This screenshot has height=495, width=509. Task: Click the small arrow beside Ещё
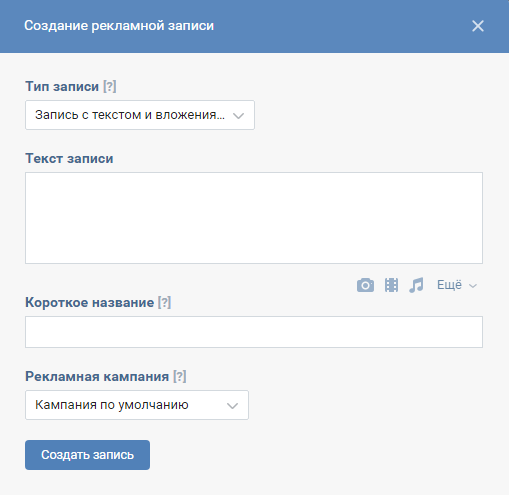(x=473, y=286)
